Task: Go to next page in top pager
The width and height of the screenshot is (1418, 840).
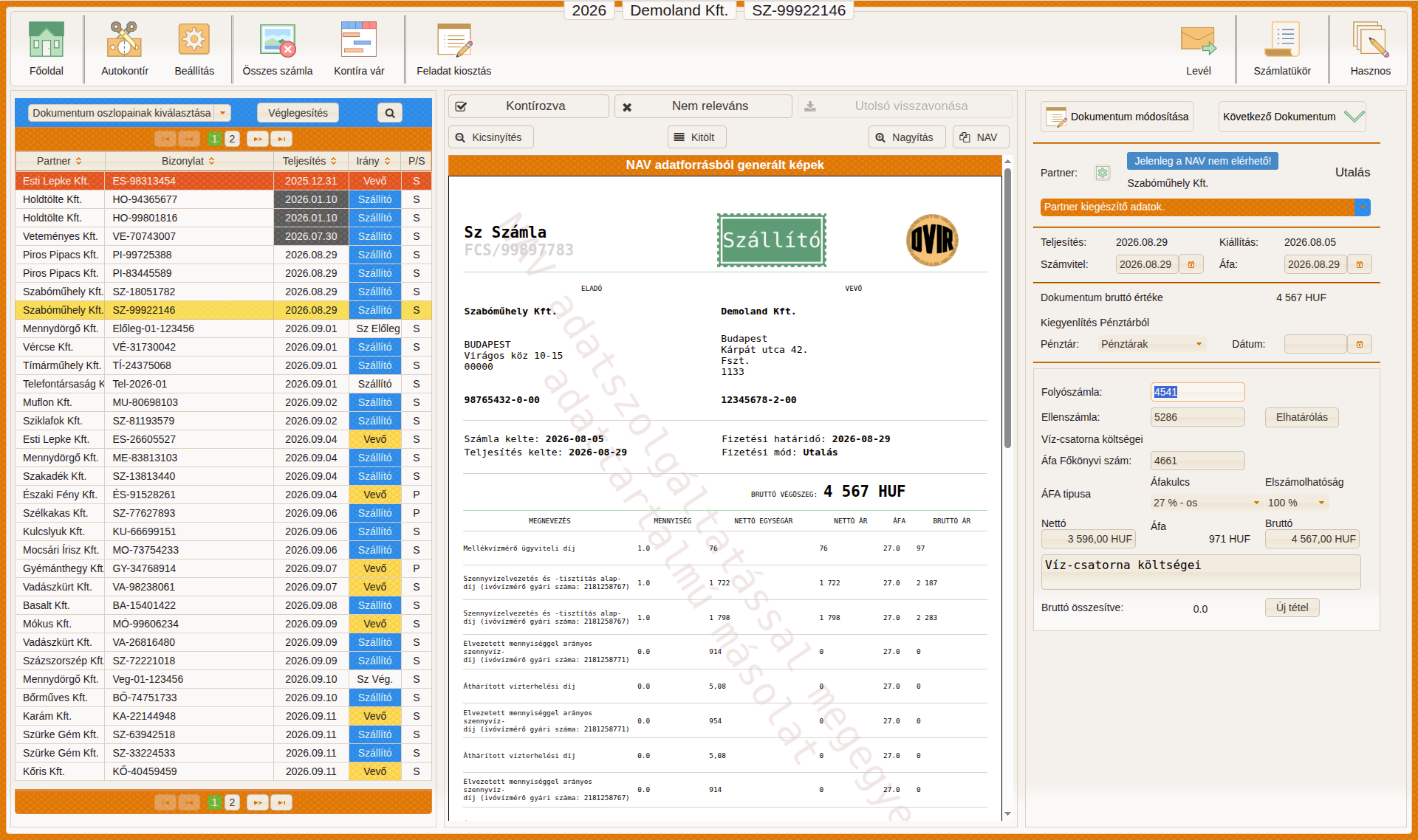Action: [258, 139]
